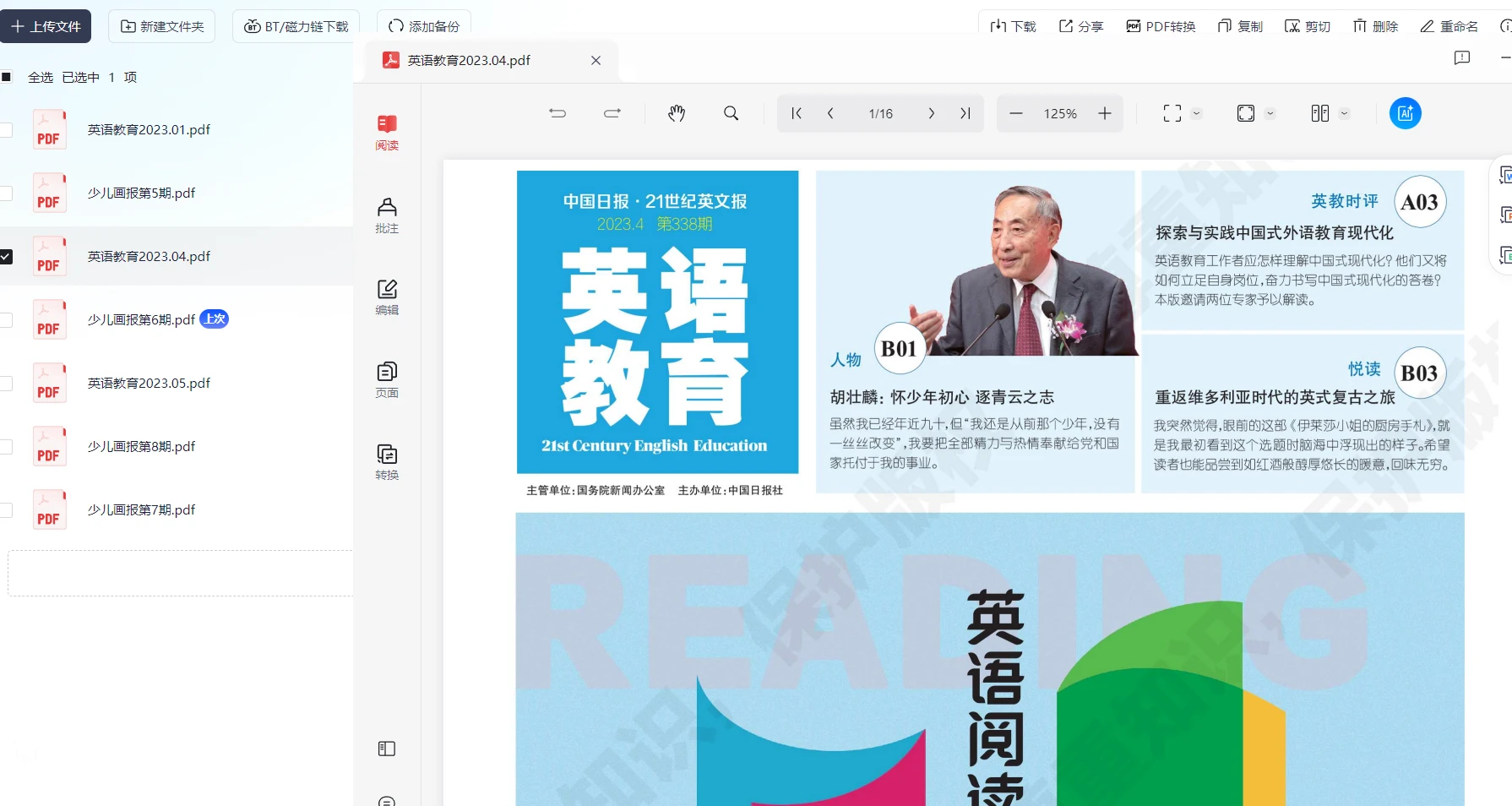Zoom in with plus button
1512x806 pixels.
click(x=1105, y=113)
